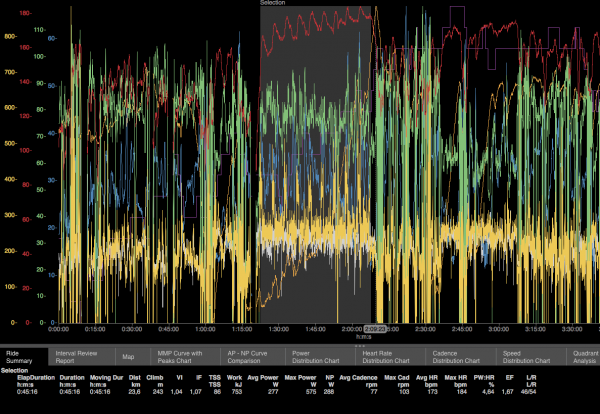Click the 1:00:00 tick on the time axis
This screenshot has width=600, height=414.
point(204,328)
